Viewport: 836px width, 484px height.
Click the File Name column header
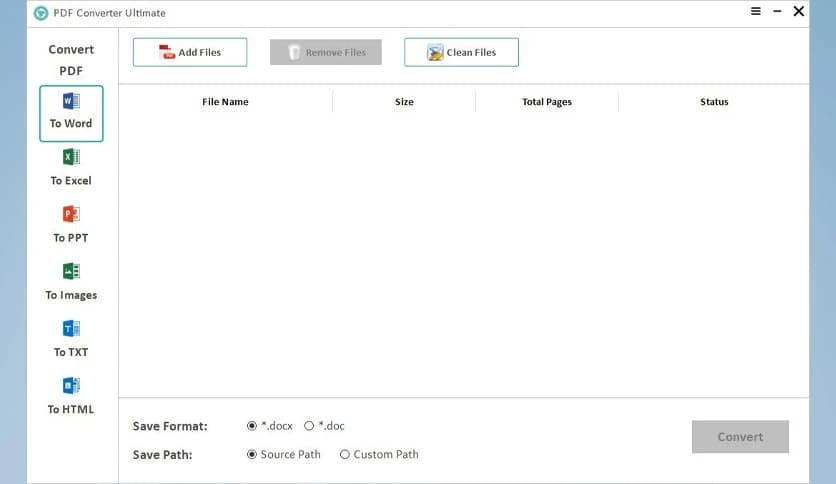225,102
